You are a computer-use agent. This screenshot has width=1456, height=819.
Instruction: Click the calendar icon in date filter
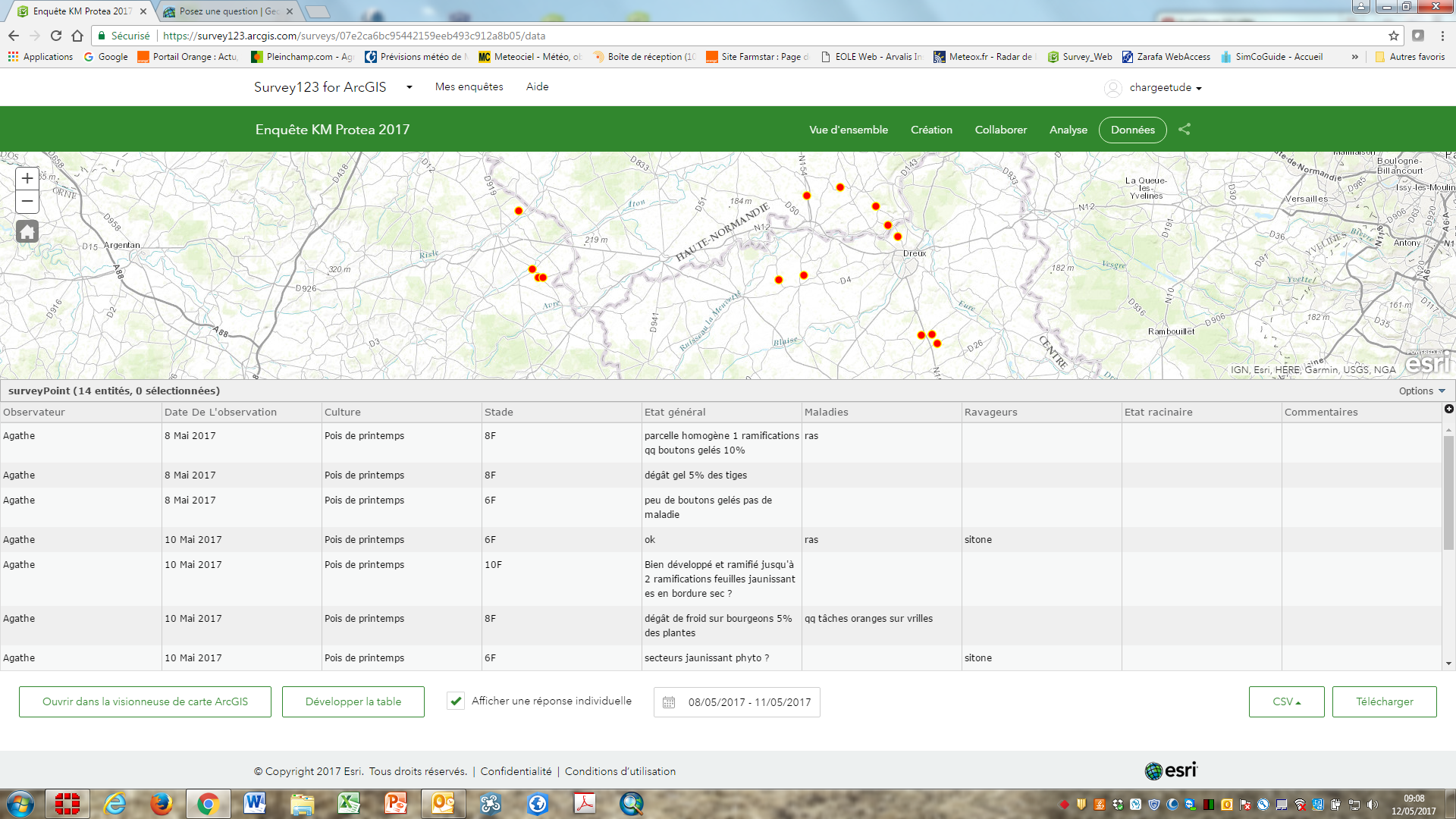(x=669, y=702)
